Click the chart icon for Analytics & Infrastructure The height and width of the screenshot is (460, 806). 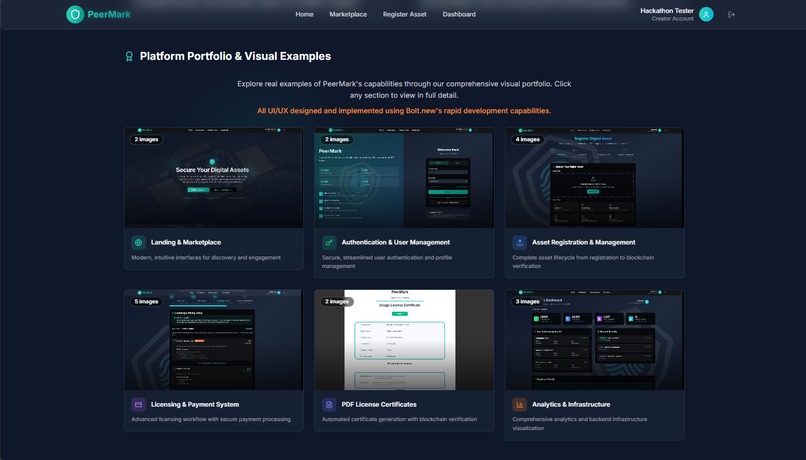pos(519,404)
